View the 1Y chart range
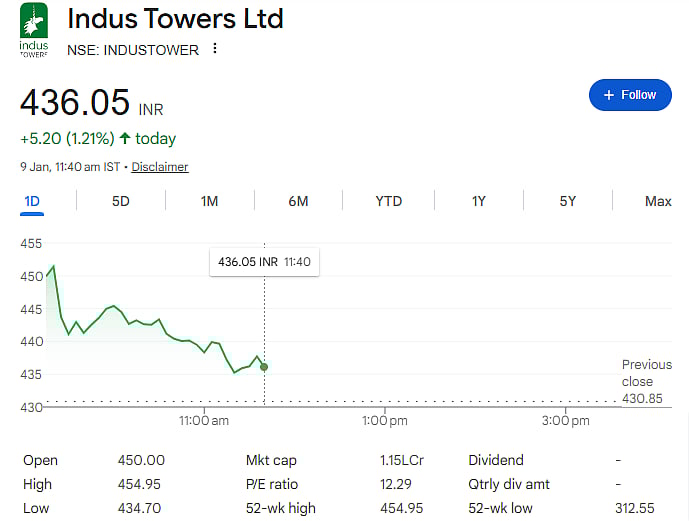This screenshot has width=689, height=521. (x=479, y=201)
